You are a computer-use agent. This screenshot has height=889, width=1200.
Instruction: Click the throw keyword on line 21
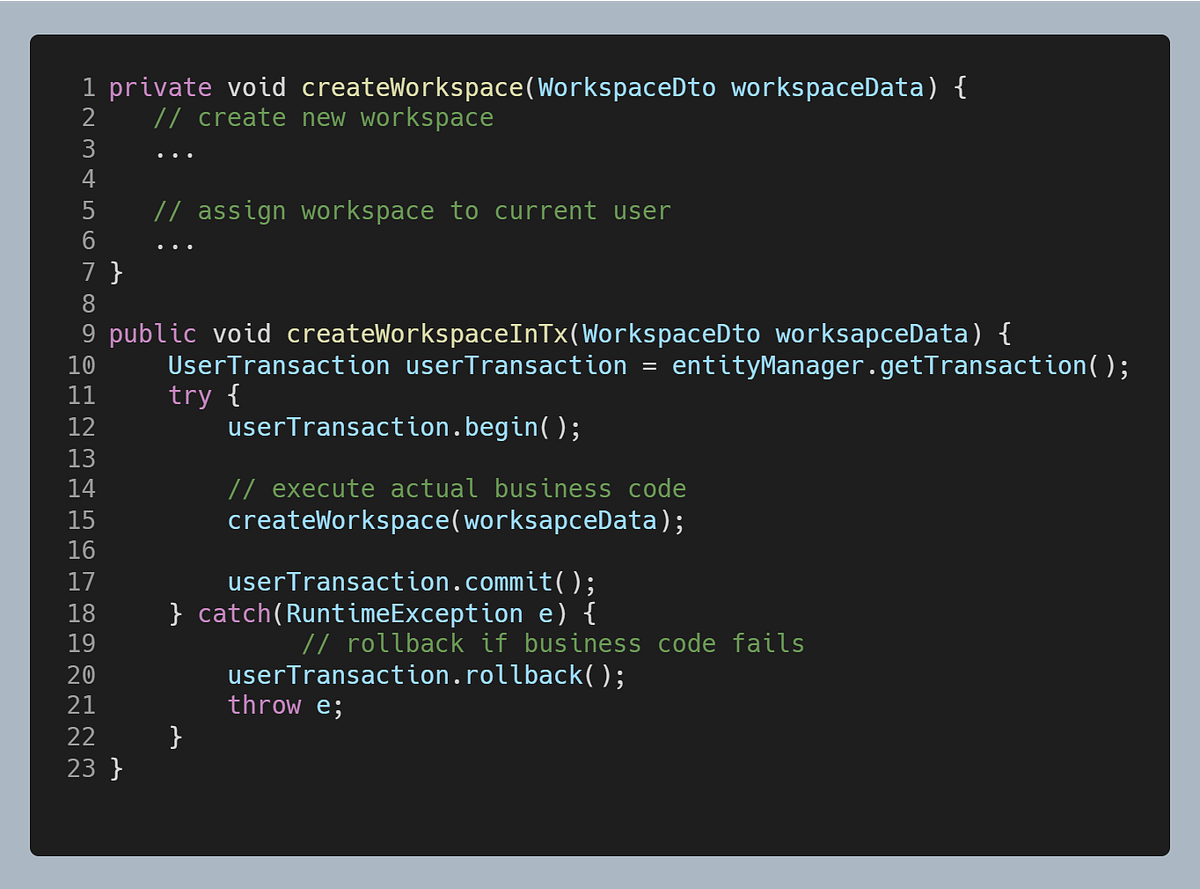coord(264,705)
